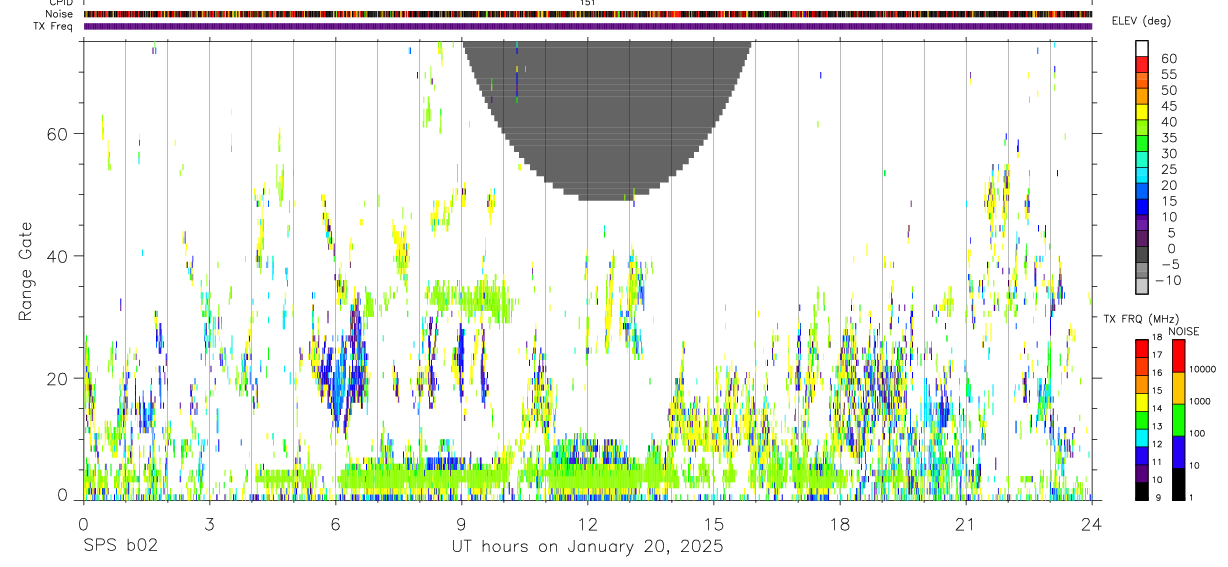The image size is (1228, 567).
Task: Click the 24 tick on the UT hours axis
Action: click(x=1091, y=525)
